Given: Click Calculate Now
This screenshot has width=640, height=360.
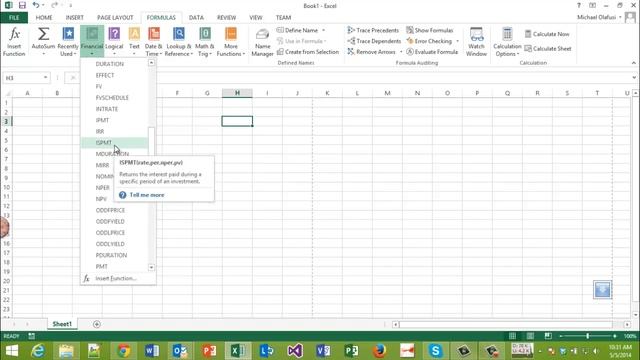Looking at the screenshot, I should pos(547,34).
